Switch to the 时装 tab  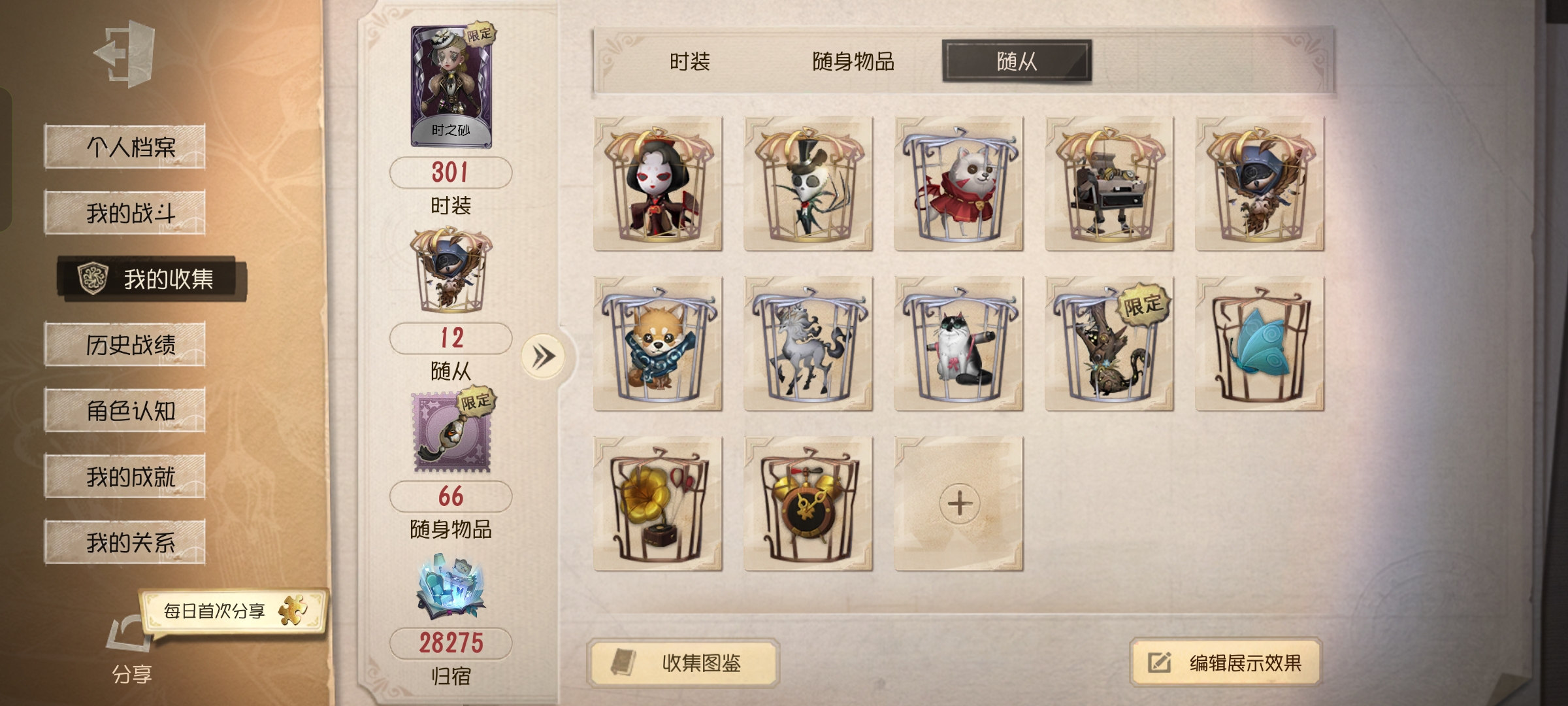tap(690, 61)
